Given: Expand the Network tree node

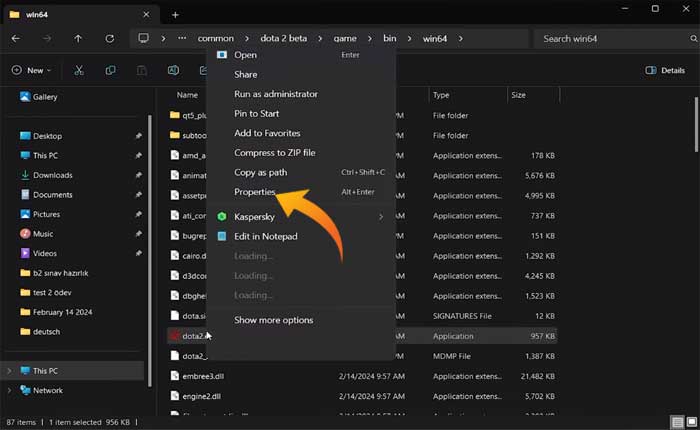Looking at the screenshot, I should click(x=10, y=390).
